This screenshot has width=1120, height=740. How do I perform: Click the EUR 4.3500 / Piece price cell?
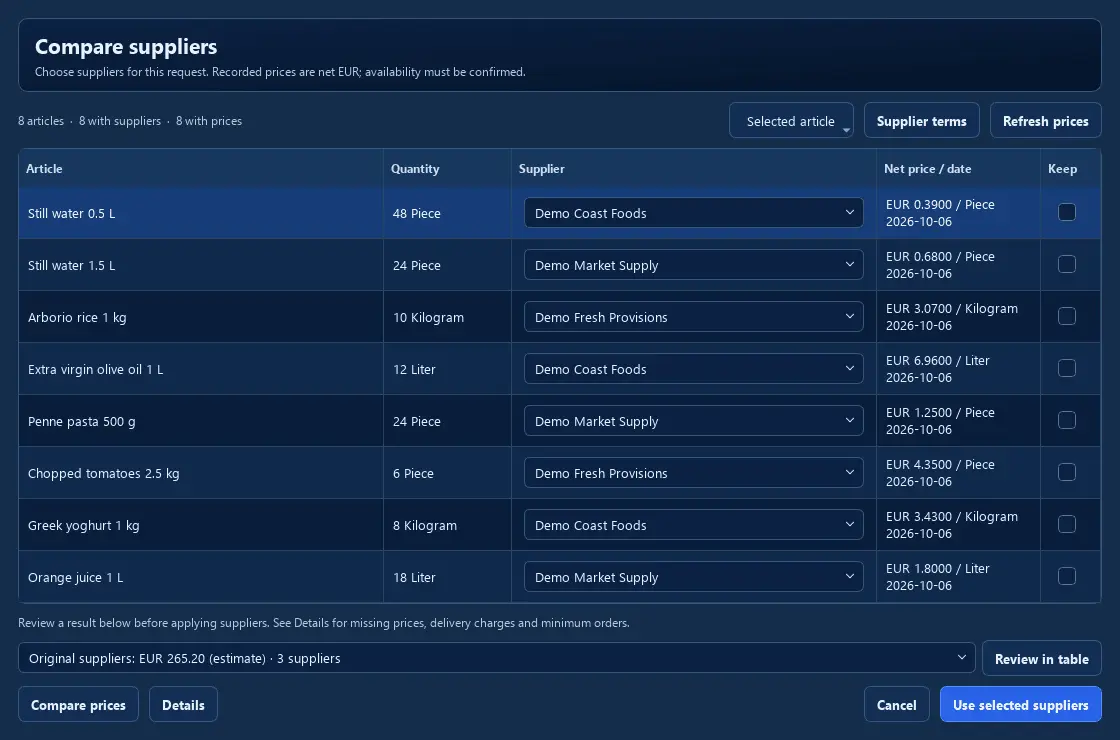959,473
